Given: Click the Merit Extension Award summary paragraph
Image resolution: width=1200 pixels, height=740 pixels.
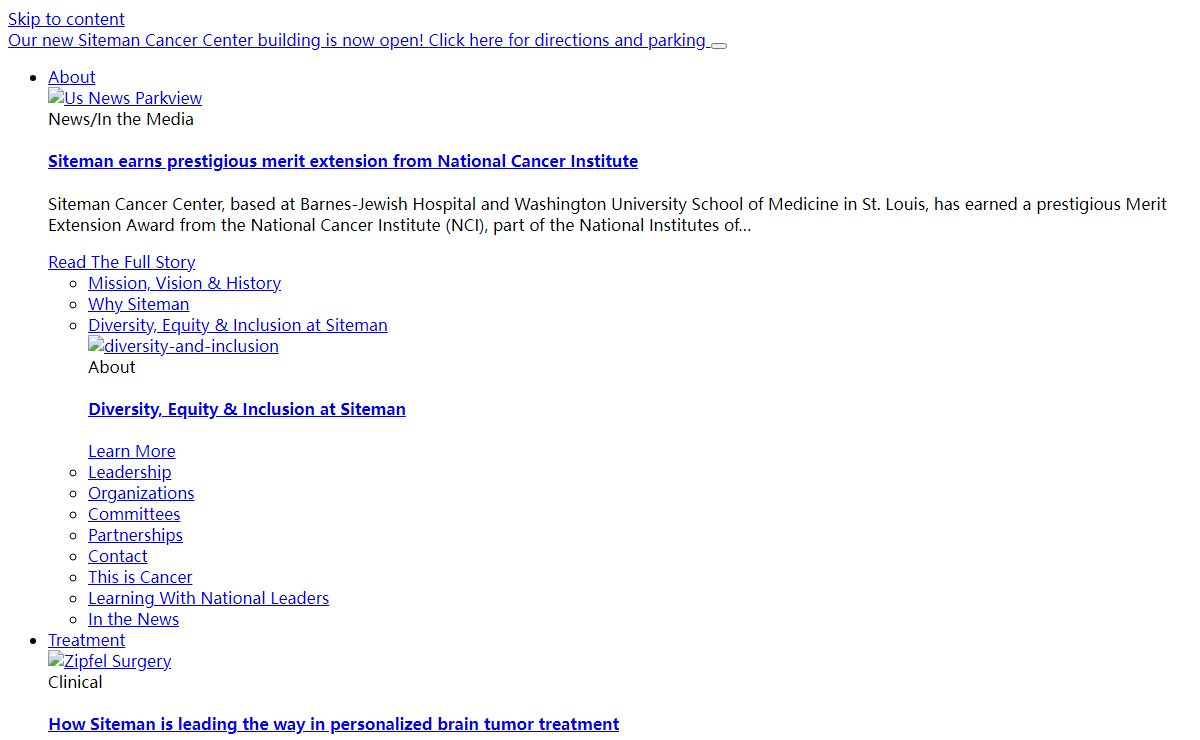Looking at the screenshot, I should 608,214.
